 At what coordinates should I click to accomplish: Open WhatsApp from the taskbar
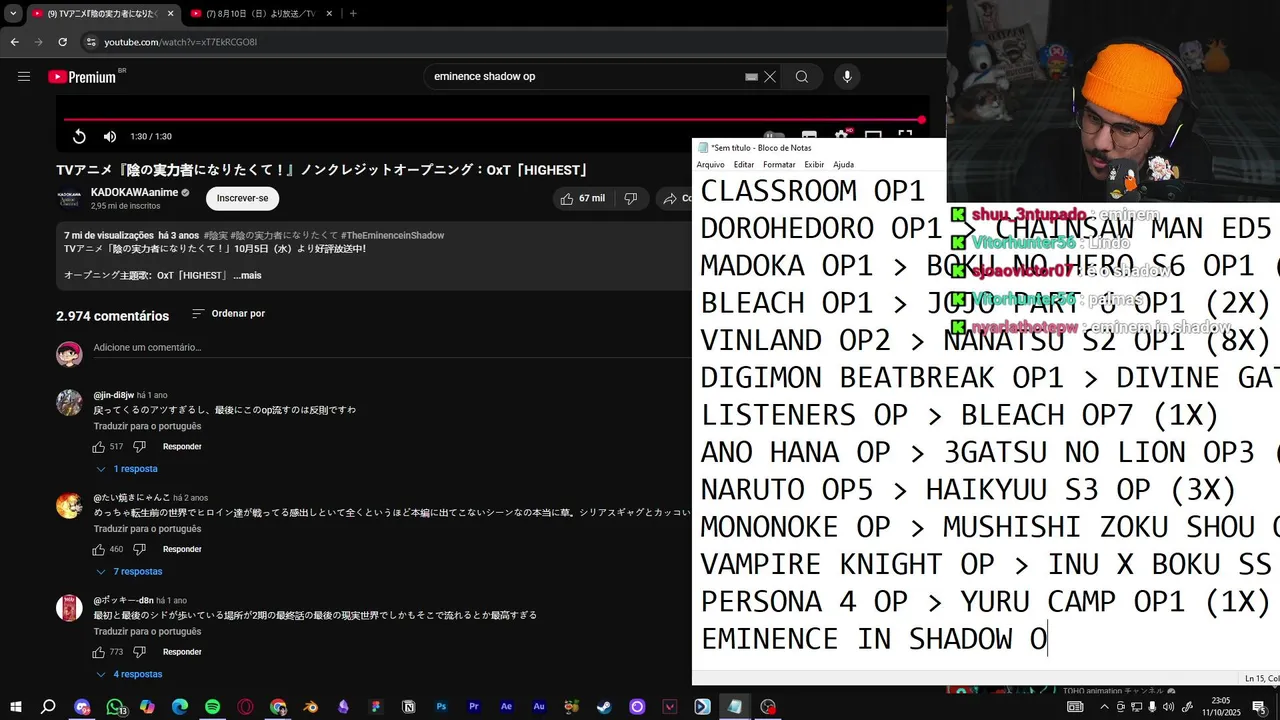[115, 707]
